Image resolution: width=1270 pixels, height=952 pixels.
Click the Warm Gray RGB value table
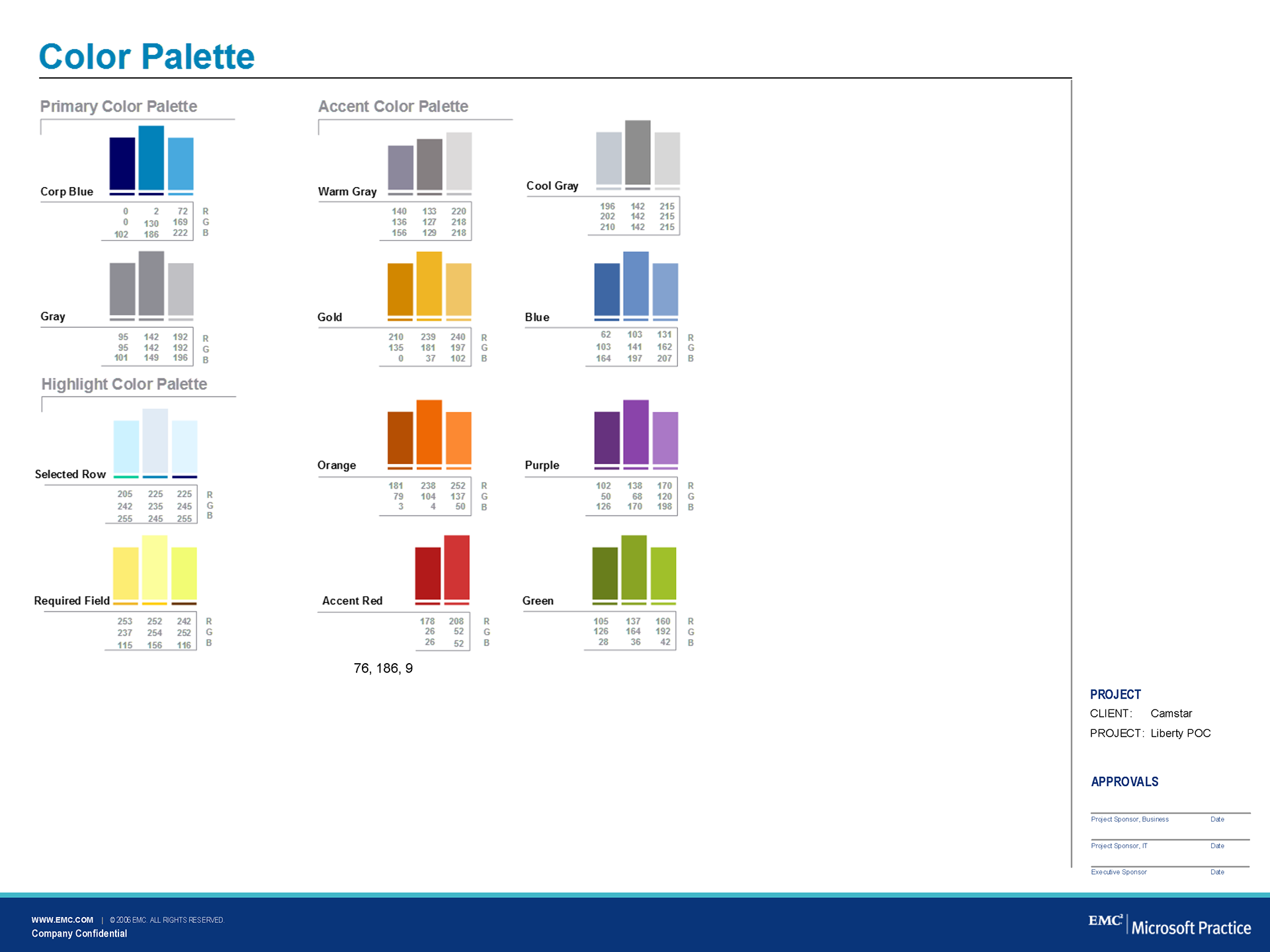[429, 222]
